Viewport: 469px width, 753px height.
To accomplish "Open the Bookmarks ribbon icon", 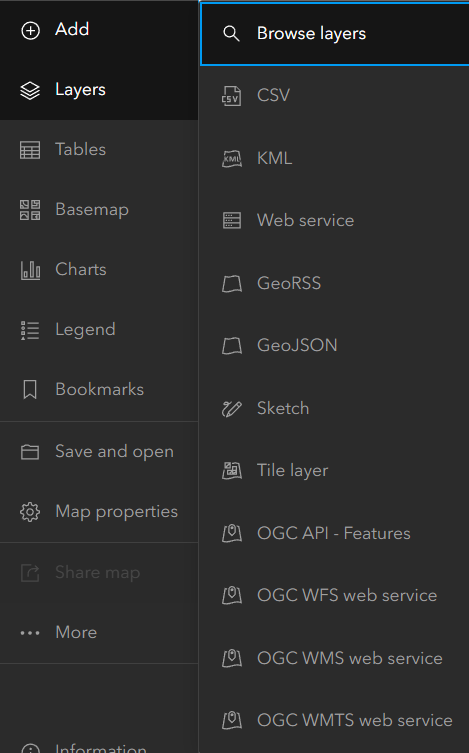I will 30,389.
